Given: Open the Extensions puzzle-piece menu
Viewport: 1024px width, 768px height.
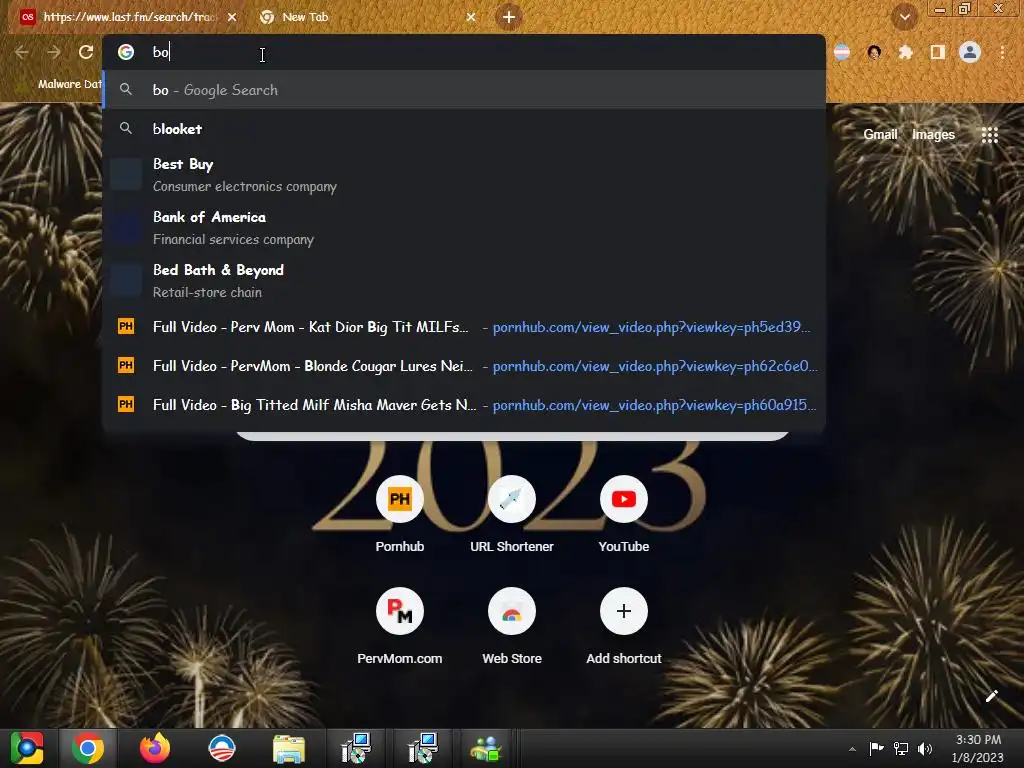Looking at the screenshot, I should 906,52.
